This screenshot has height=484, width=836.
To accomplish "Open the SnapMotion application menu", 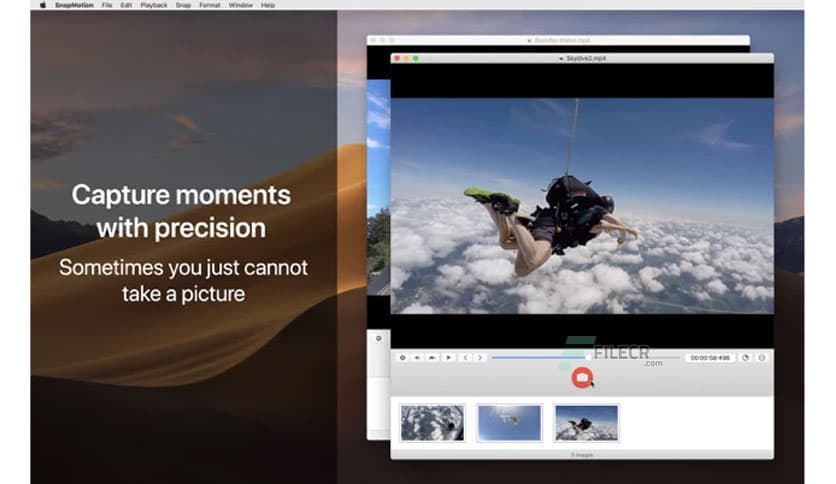I will (74, 5).
